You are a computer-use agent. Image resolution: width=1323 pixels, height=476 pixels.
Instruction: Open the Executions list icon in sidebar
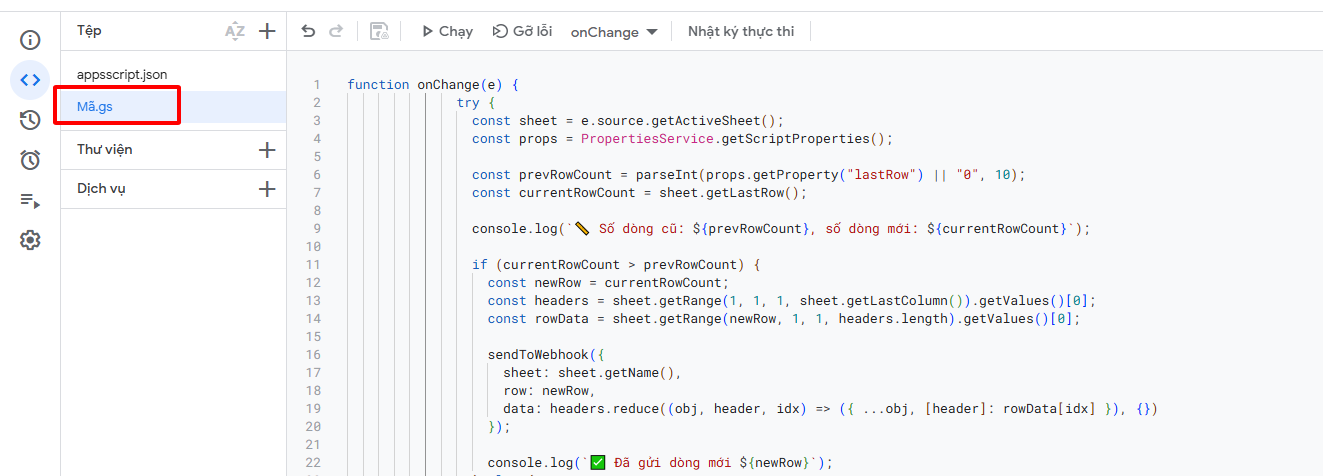30,200
